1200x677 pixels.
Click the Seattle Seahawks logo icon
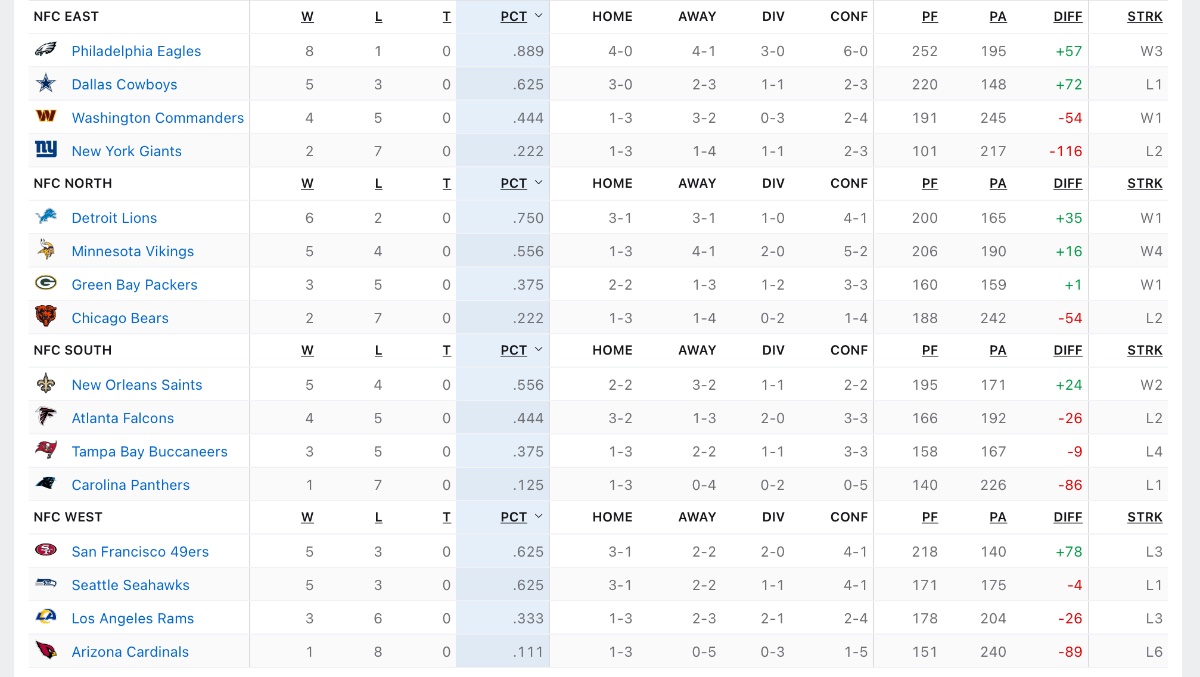pos(46,584)
